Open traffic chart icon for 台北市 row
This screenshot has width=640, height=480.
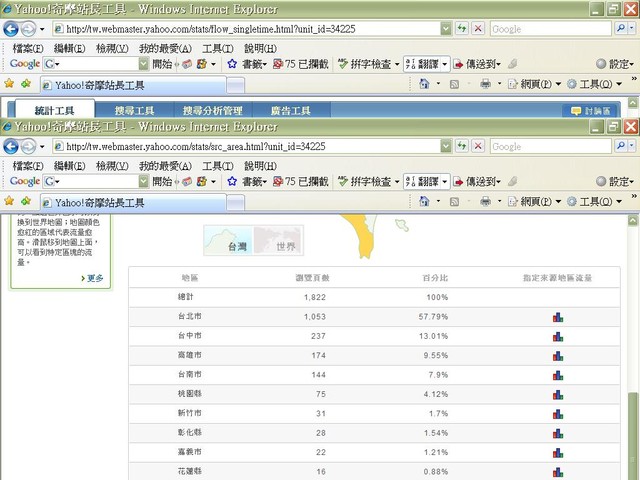(x=558, y=317)
